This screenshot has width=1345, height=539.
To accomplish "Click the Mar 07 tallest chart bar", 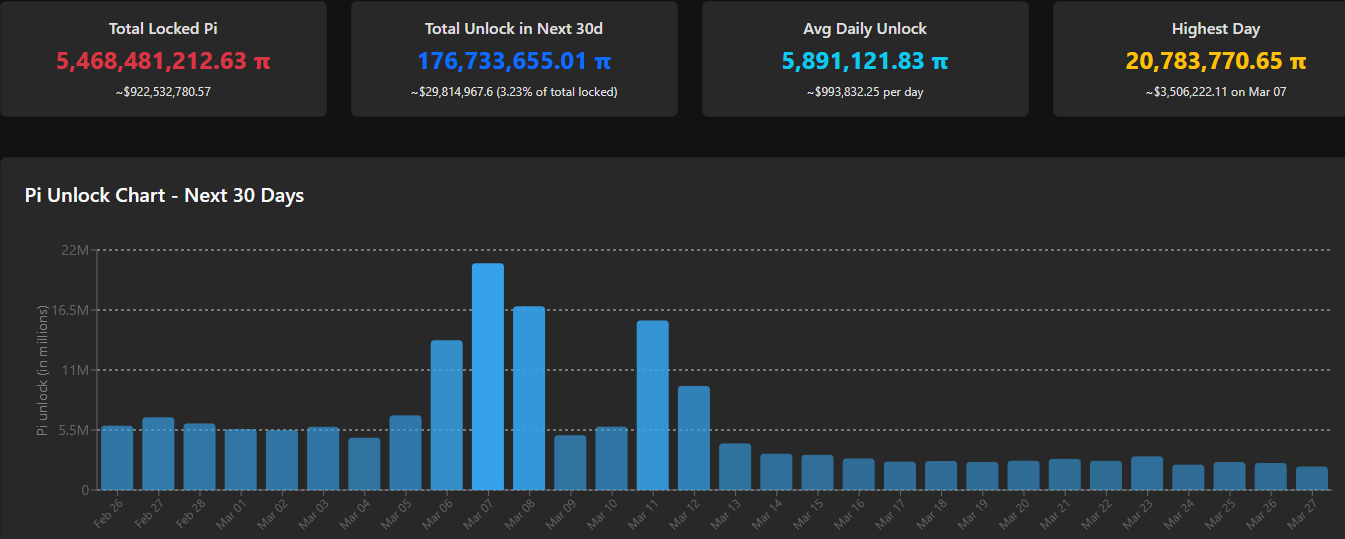I will click(488, 377).
